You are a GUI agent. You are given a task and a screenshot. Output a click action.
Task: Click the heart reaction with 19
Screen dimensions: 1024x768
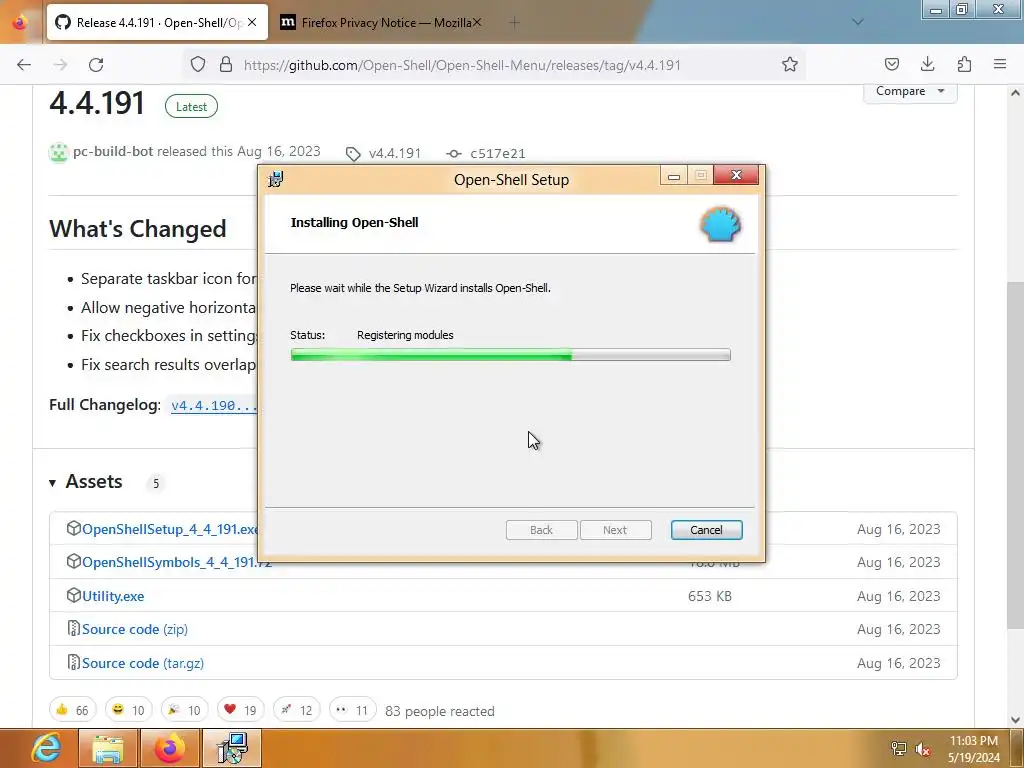pos(241,710)
